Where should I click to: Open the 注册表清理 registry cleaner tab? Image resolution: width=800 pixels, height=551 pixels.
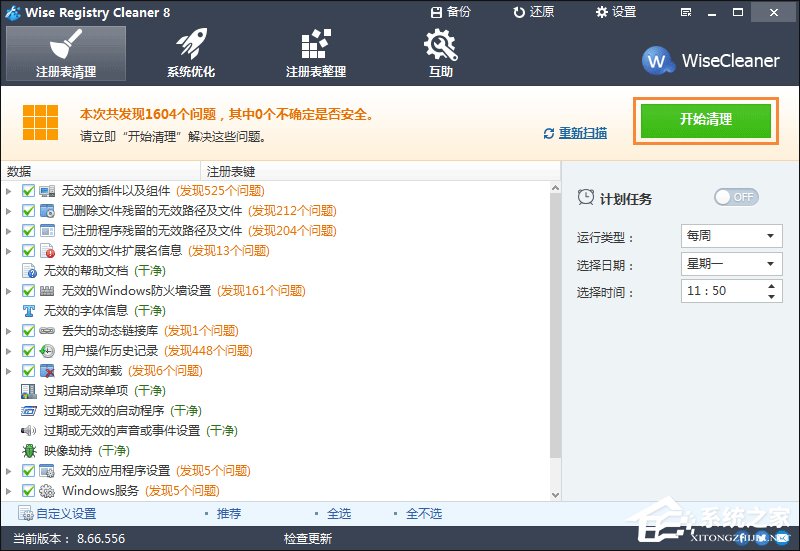click(66, 54)
